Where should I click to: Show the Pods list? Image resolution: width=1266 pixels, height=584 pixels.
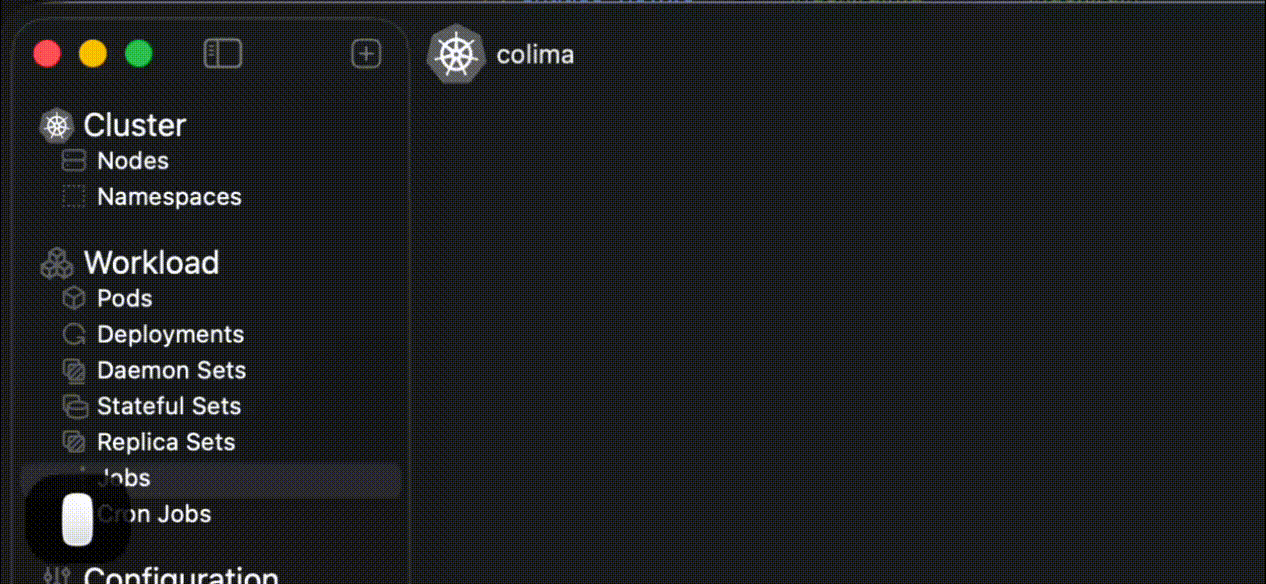coord(124,299)
